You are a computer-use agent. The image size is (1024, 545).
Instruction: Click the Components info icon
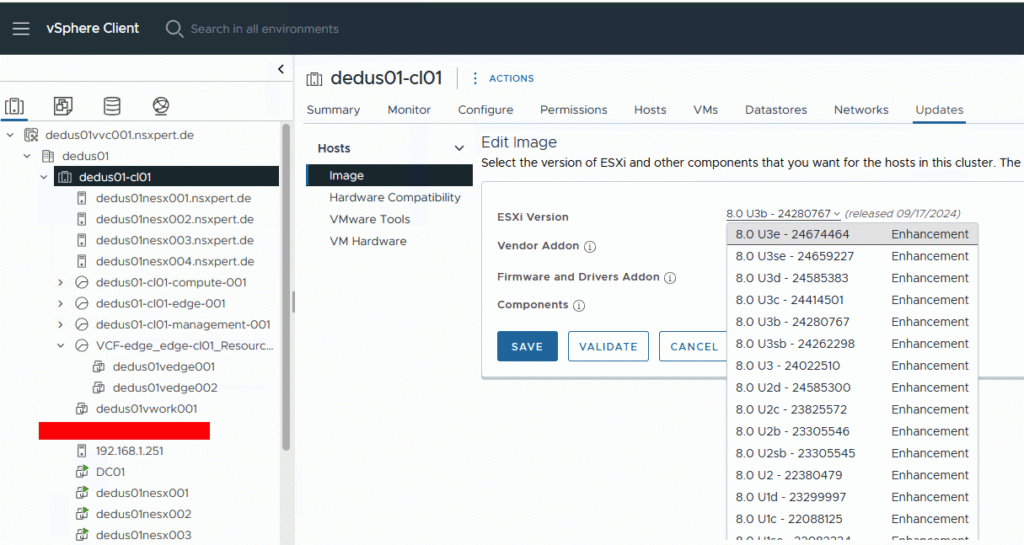tap(579, 306)
